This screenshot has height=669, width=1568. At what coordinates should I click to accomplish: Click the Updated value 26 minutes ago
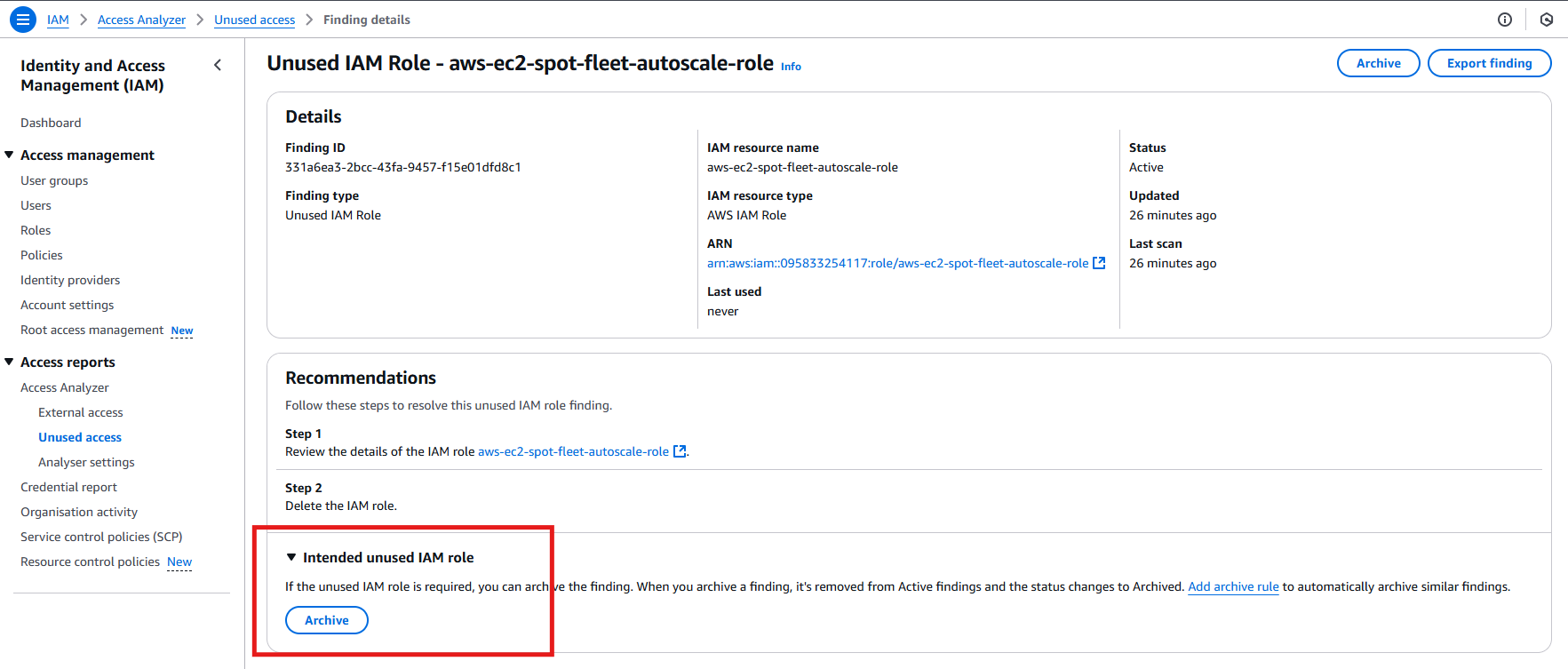point(1173,215)
